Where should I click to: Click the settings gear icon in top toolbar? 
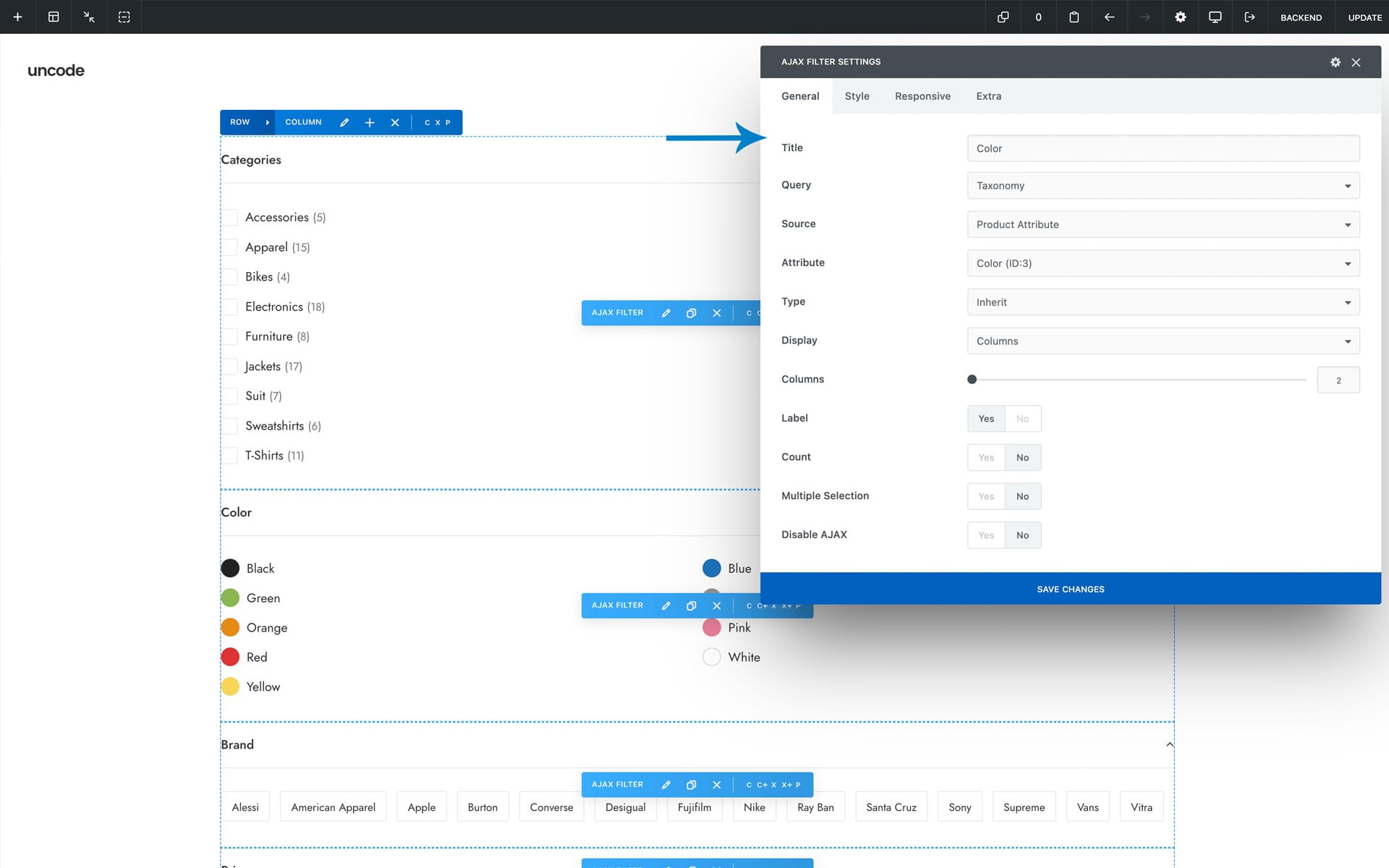1180,17
